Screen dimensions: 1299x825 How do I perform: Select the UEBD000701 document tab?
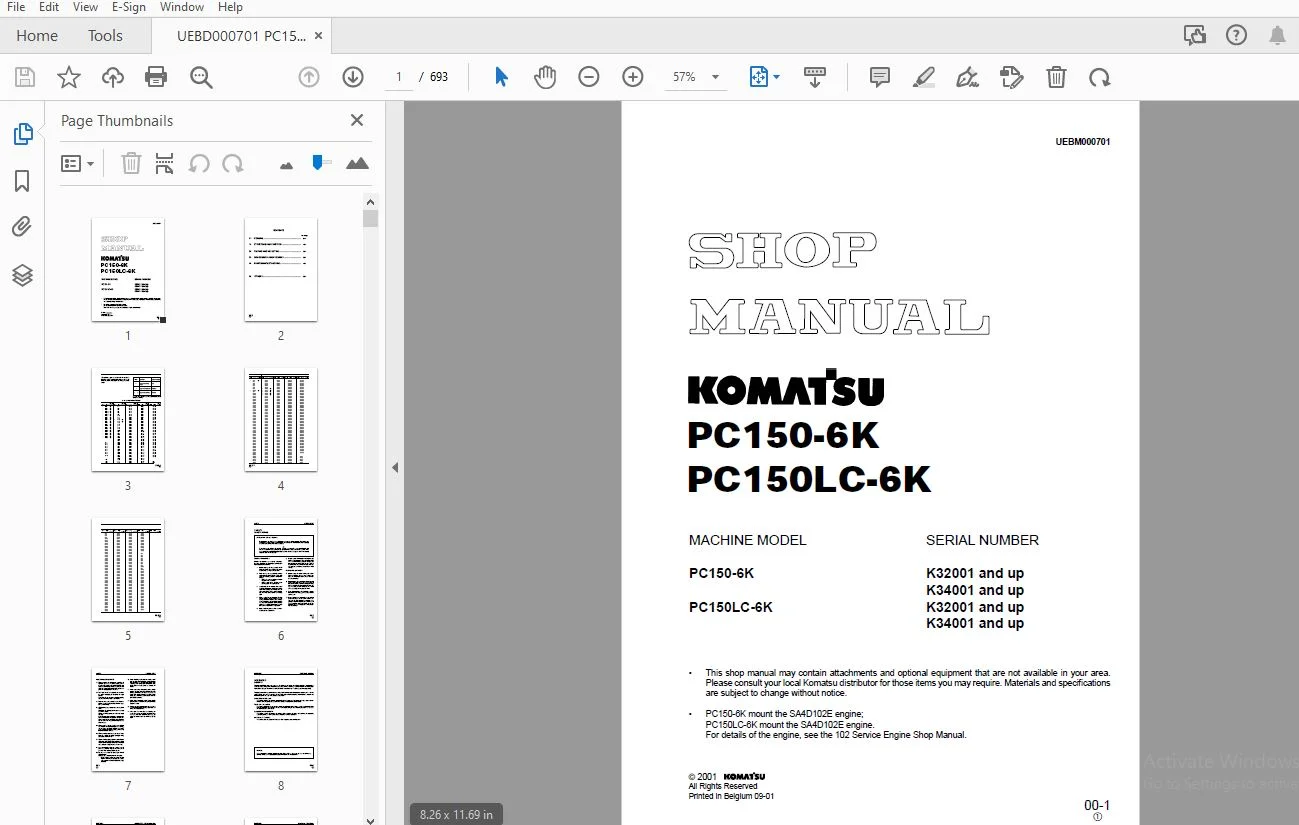(241, 35)
